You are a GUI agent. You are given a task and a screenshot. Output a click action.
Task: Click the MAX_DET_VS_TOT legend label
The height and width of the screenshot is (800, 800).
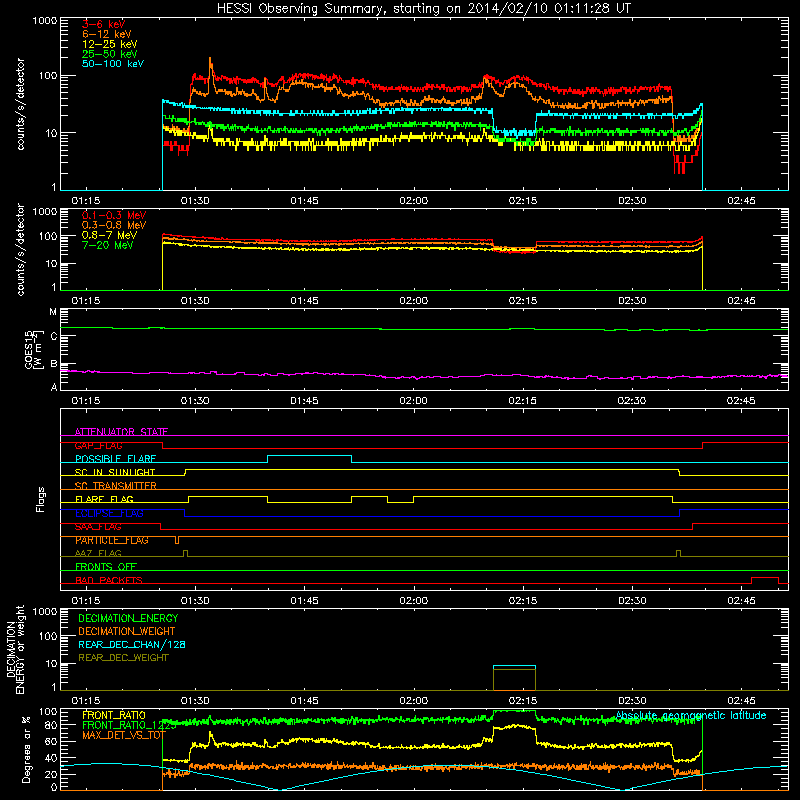123,735
